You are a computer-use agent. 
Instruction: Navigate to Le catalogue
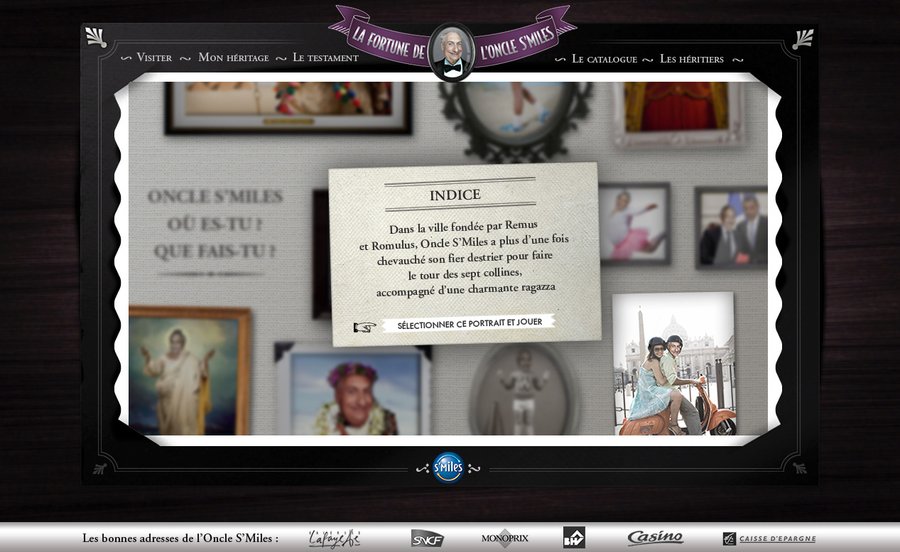point(604,59)
